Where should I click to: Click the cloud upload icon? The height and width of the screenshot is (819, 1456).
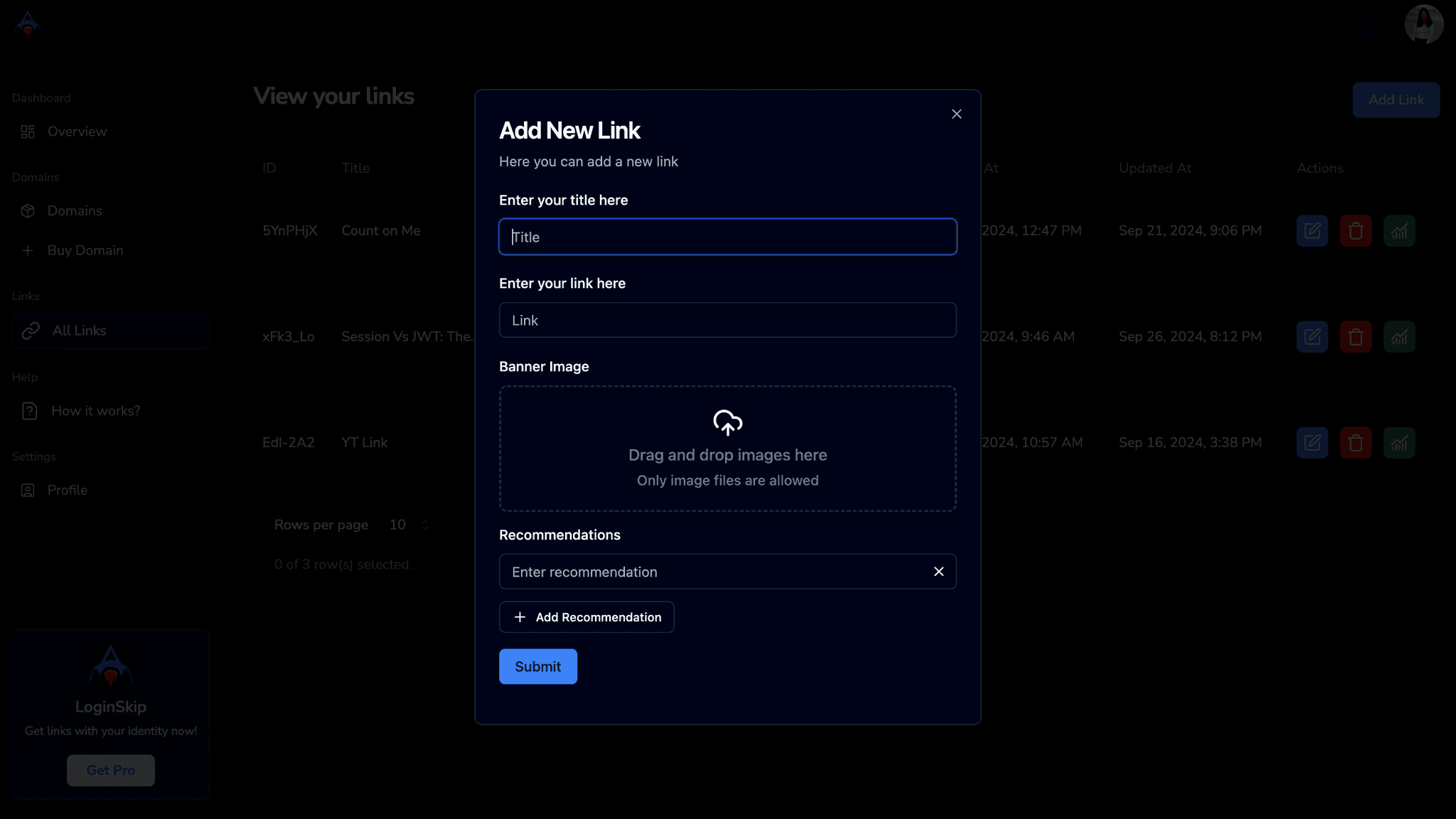coord(727,422)
